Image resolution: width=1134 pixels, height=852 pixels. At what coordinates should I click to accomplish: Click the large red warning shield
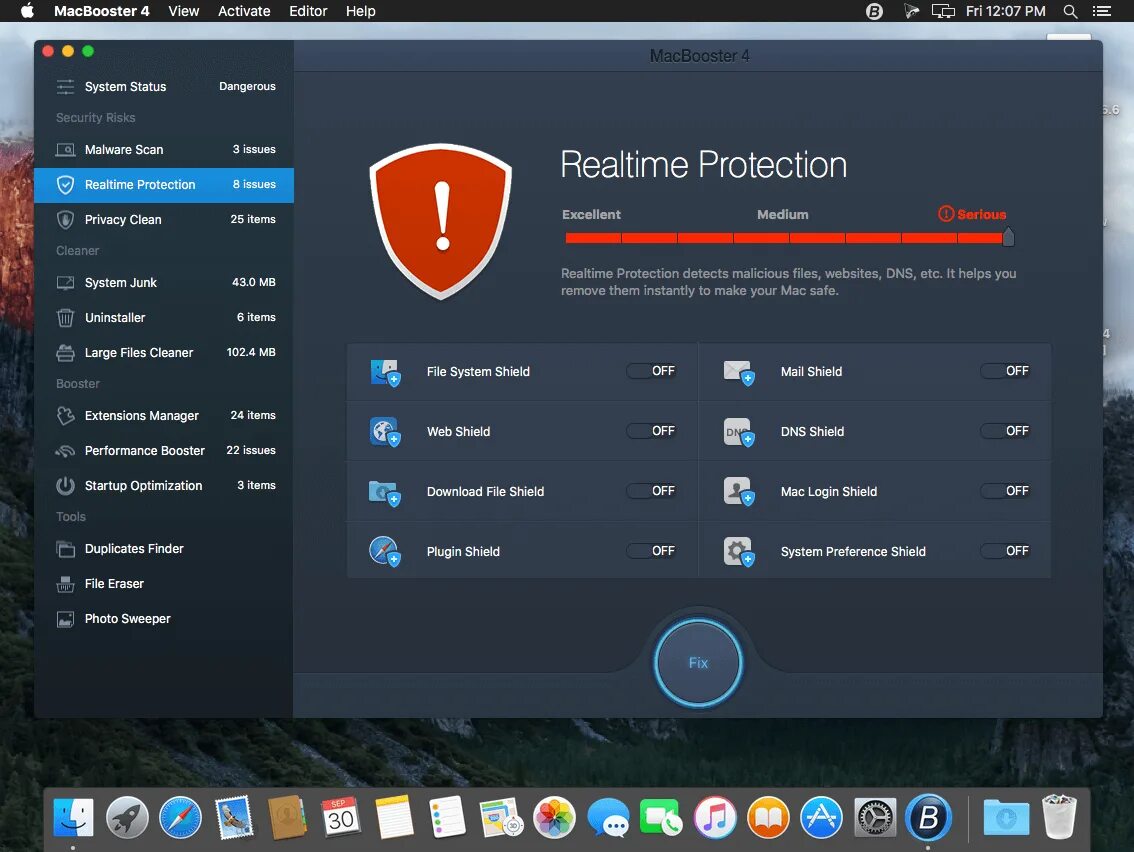[440, 221]
